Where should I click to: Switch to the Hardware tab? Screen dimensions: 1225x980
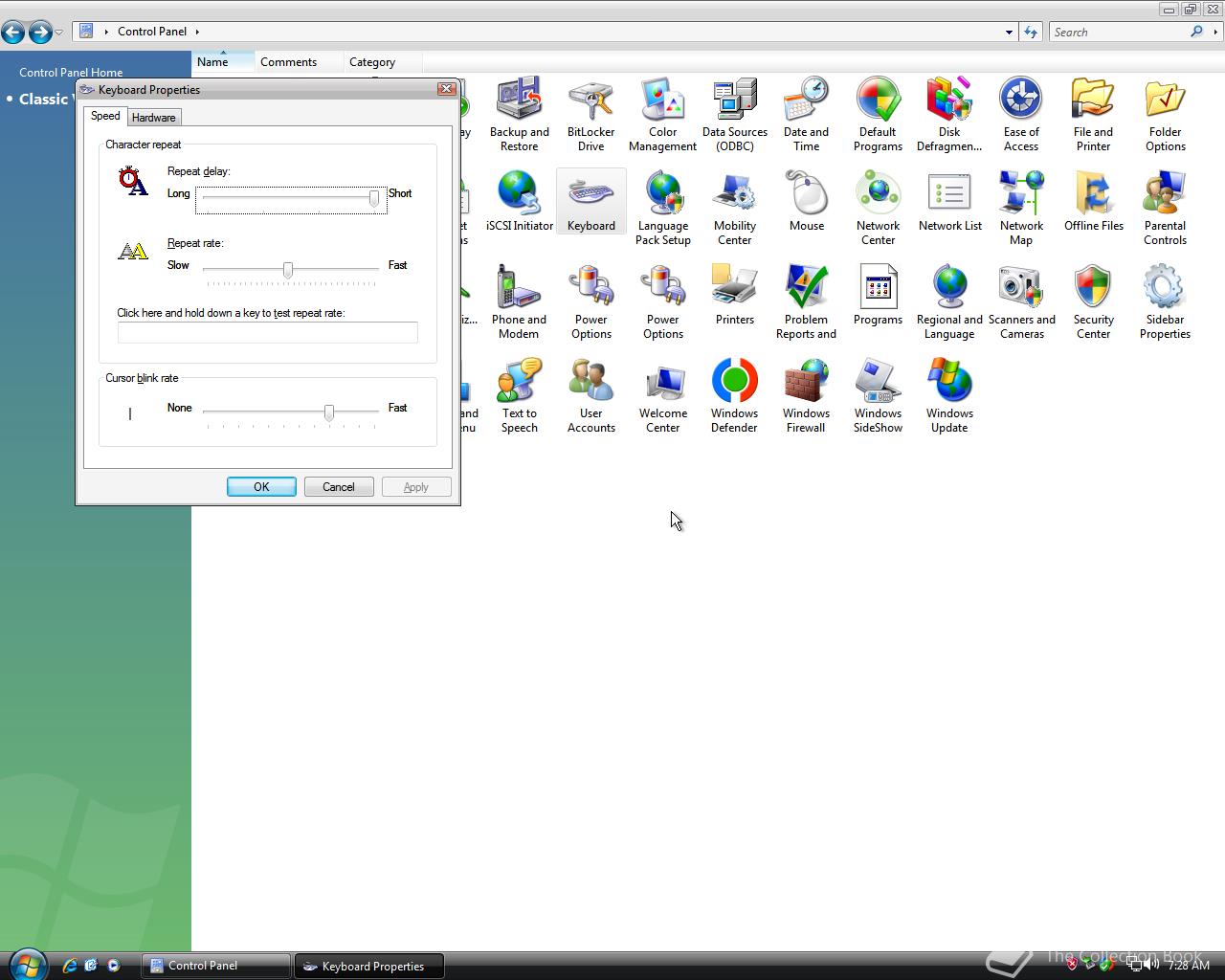(153, 117)
